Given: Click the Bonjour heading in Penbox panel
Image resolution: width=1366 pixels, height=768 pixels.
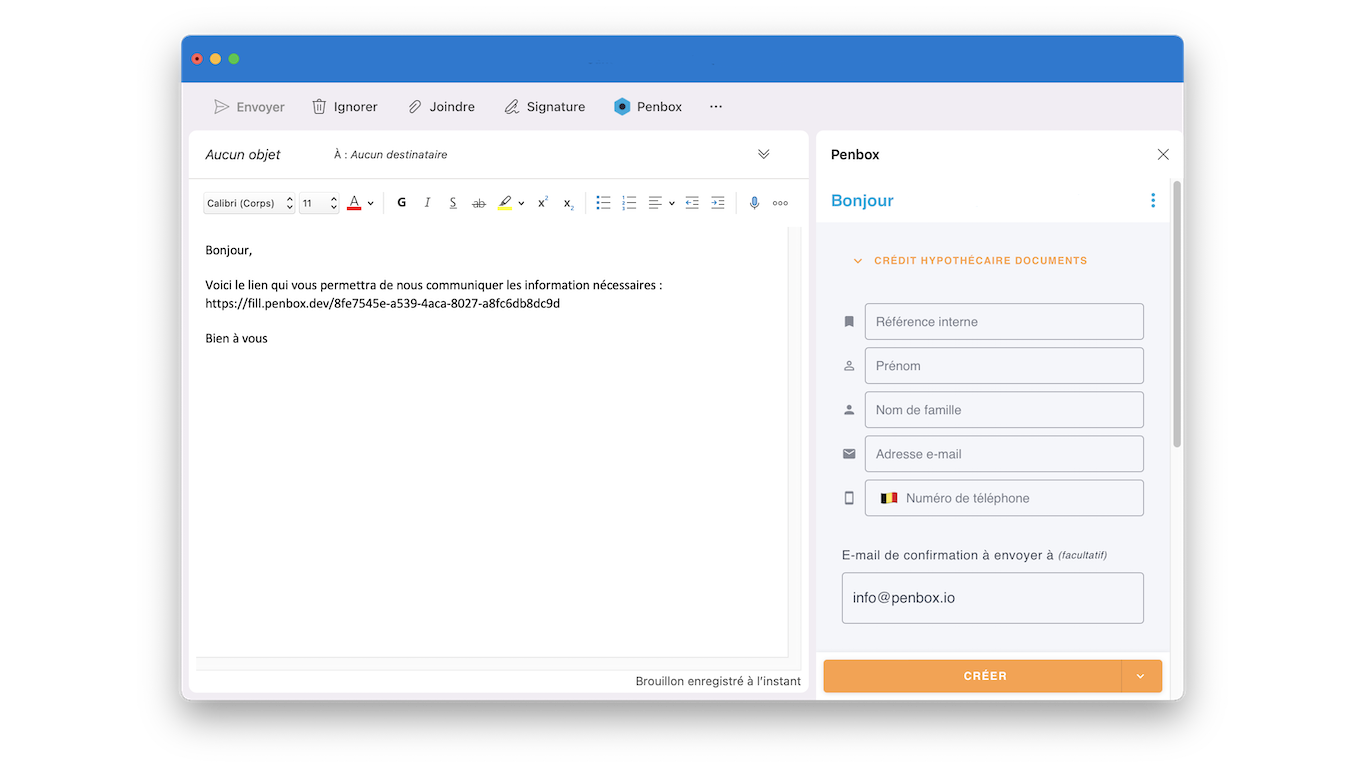Looking at the screenshot, I should 862,201.
